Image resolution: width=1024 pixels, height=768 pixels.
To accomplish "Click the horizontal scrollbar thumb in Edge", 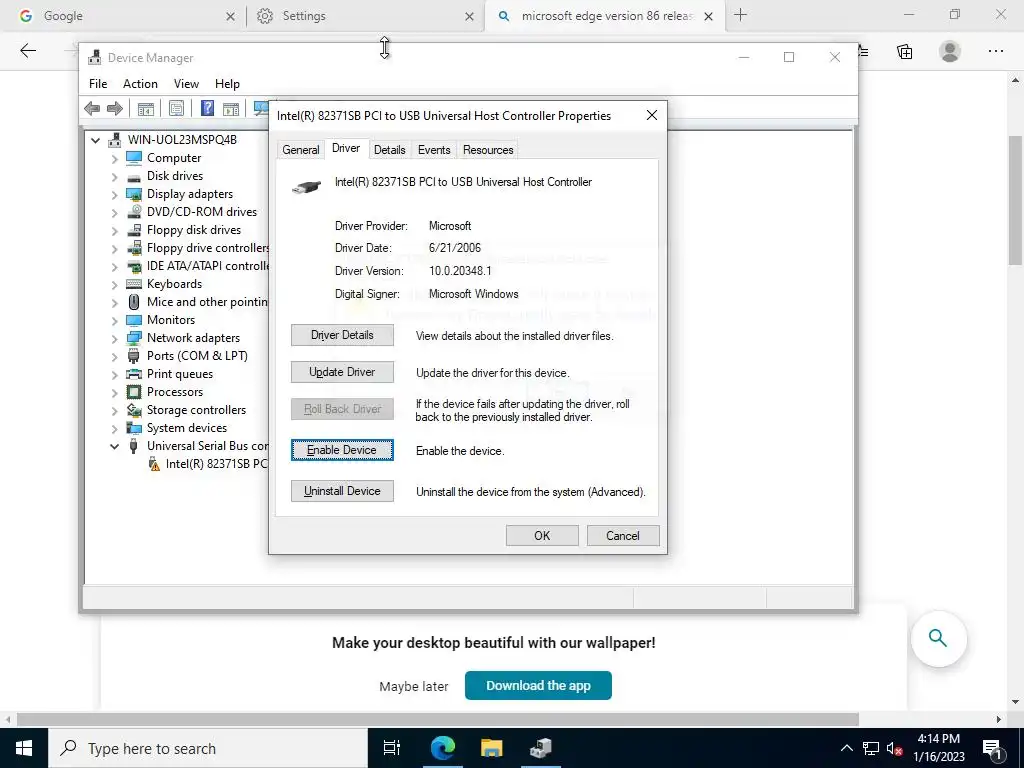I will coord(438,719).
